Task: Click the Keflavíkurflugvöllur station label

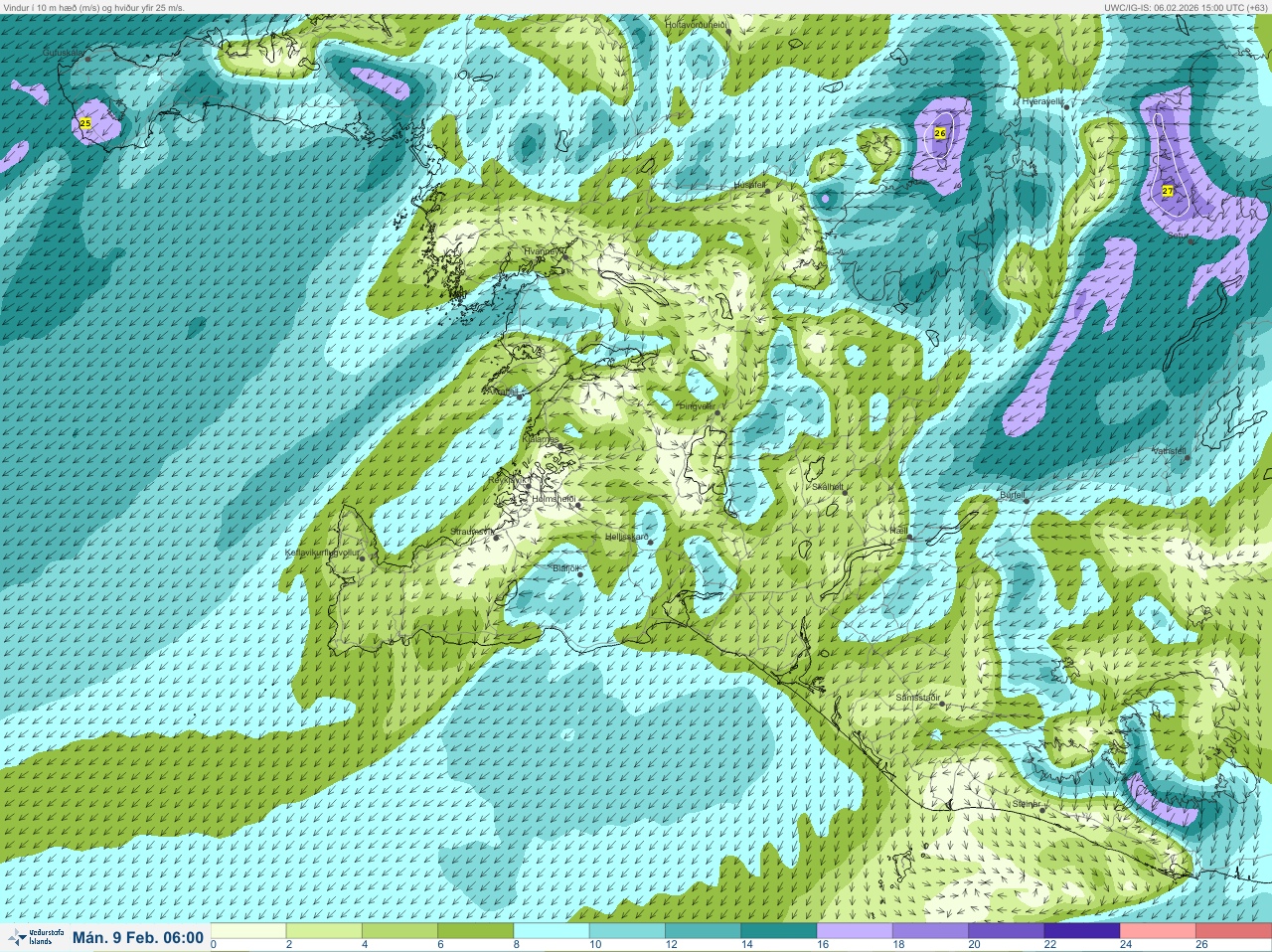Action: (321, 552)
